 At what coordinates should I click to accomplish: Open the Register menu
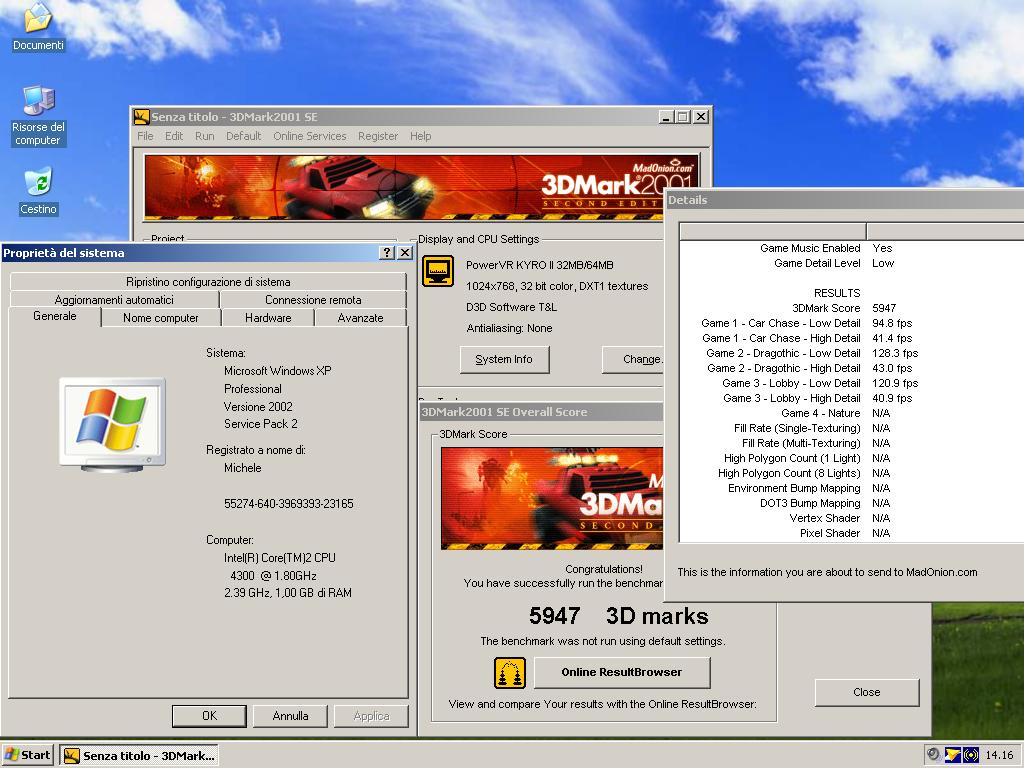pos(377,136)
